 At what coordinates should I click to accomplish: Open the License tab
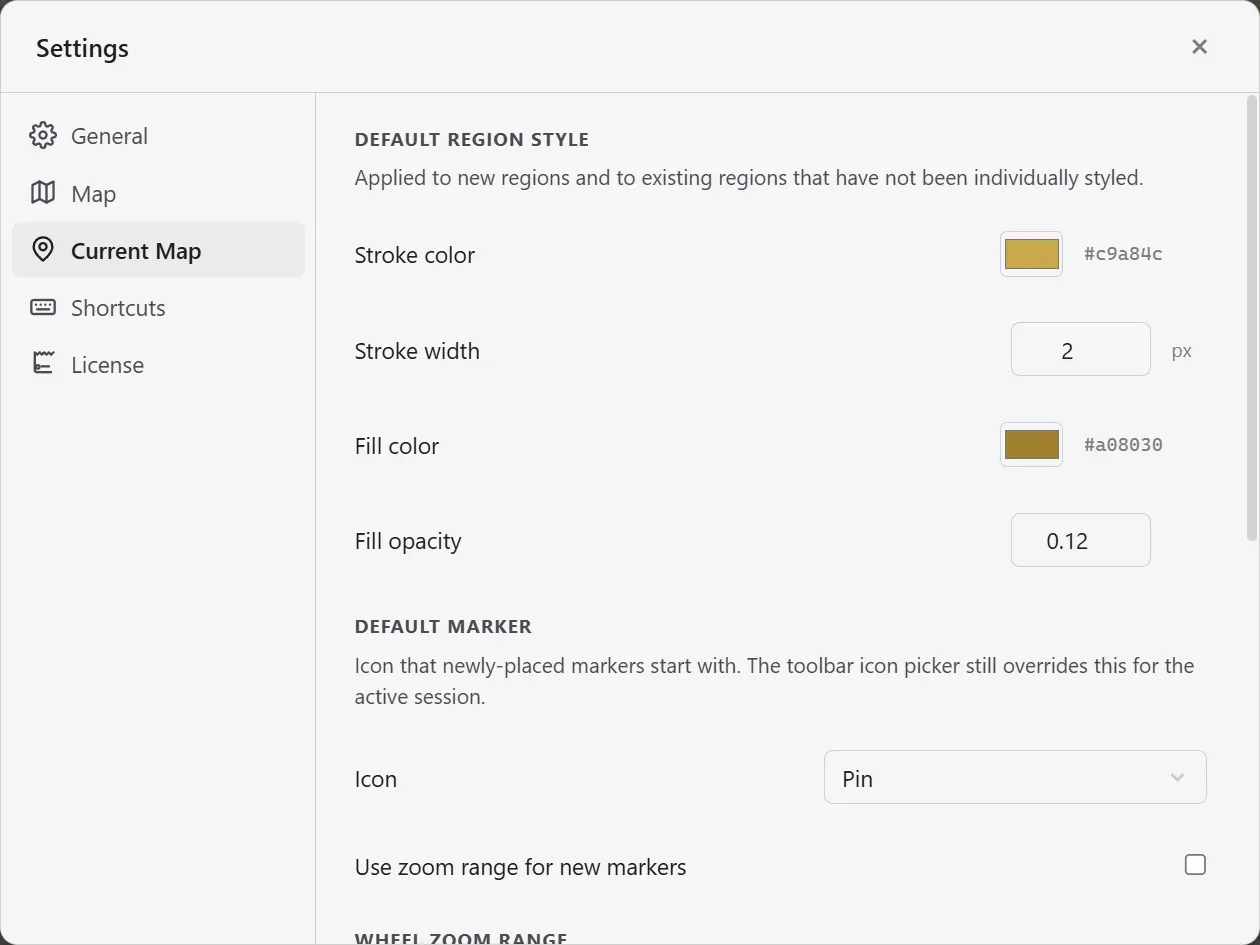click(x=158, y=364)
